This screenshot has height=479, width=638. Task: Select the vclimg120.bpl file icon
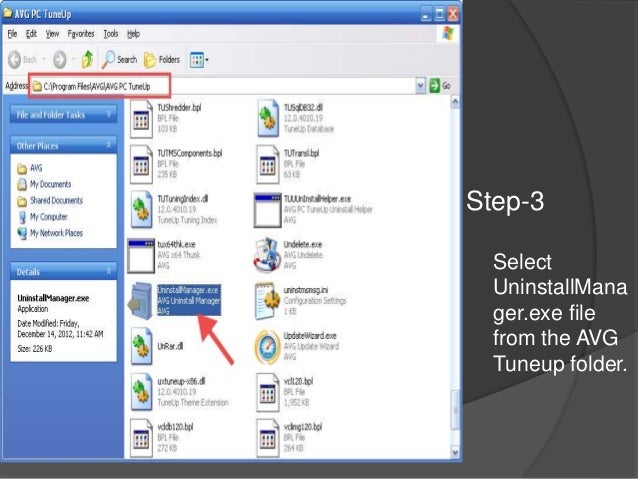coord(267,438)
